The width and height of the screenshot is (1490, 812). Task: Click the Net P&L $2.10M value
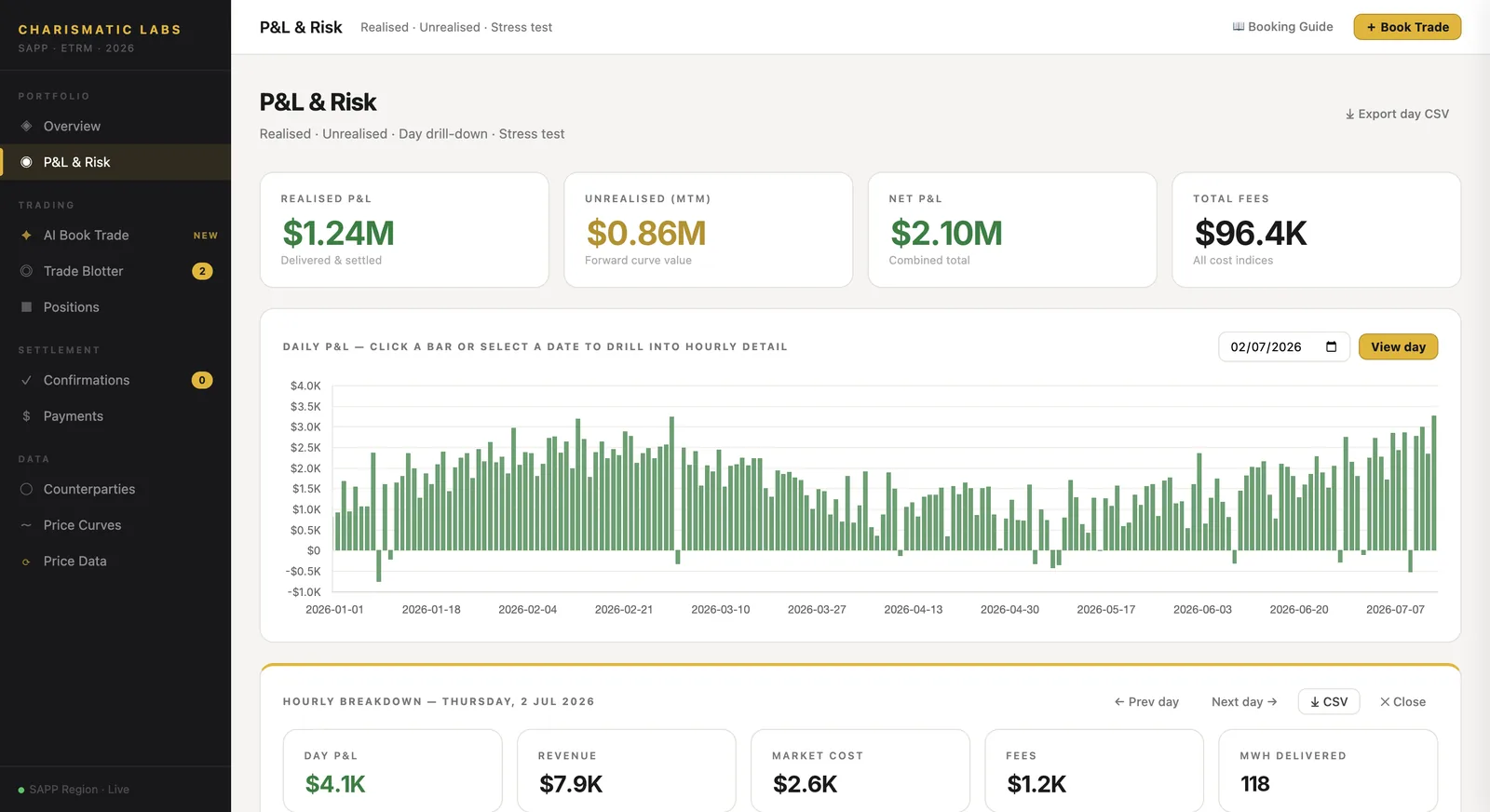[946, 233]
